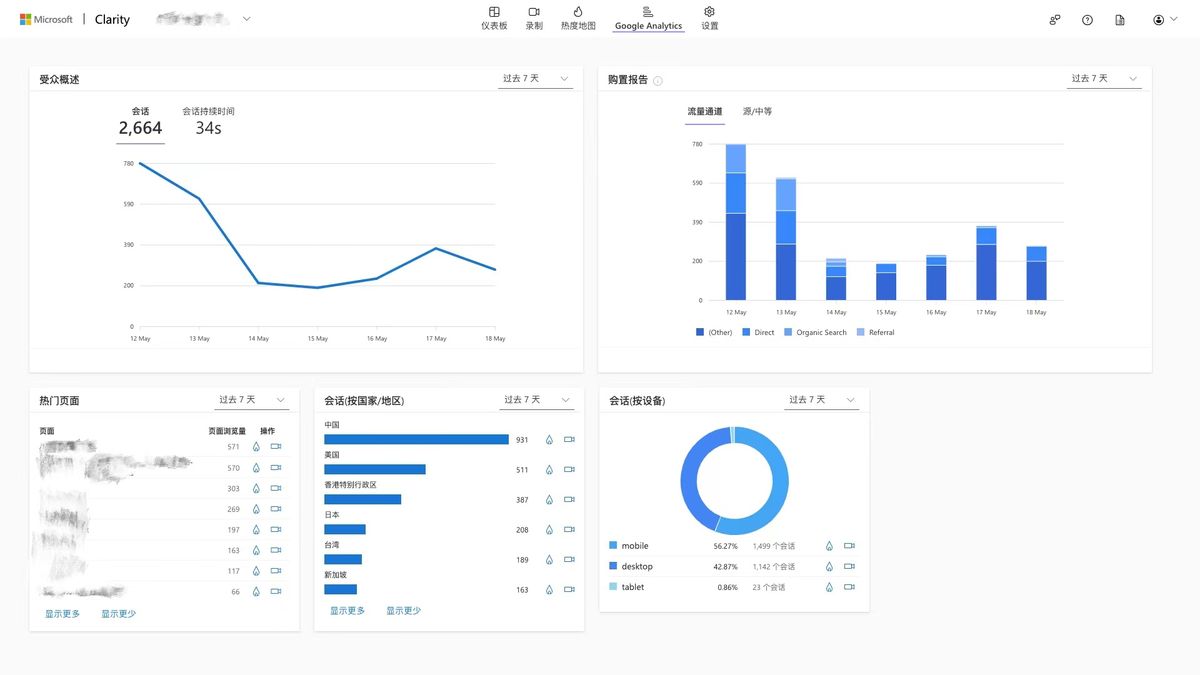Open heatmap for the 中国 sessions row
This screenshot has height=675, width=1200.
click(x=549, y=439)
